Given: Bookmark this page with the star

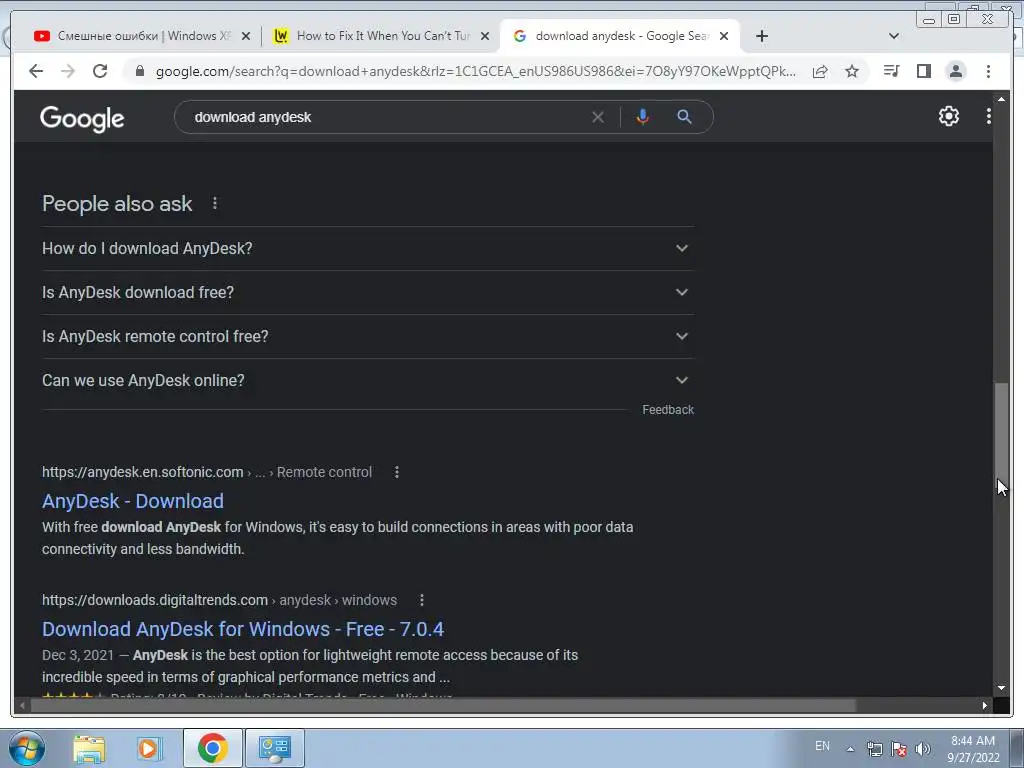Looking at the screenshot, I should click(852, 71).
